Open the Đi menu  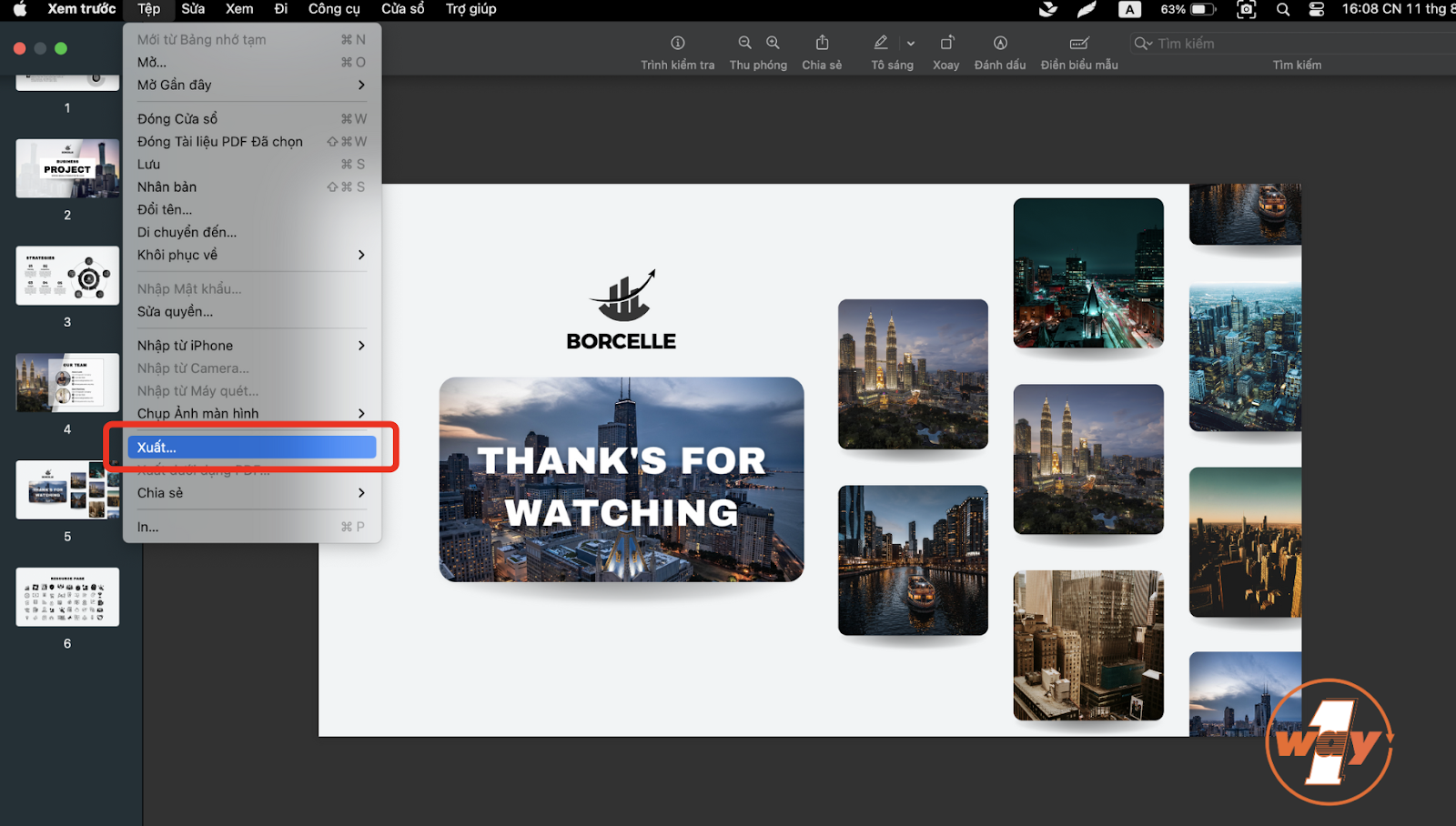coord(281,9)
